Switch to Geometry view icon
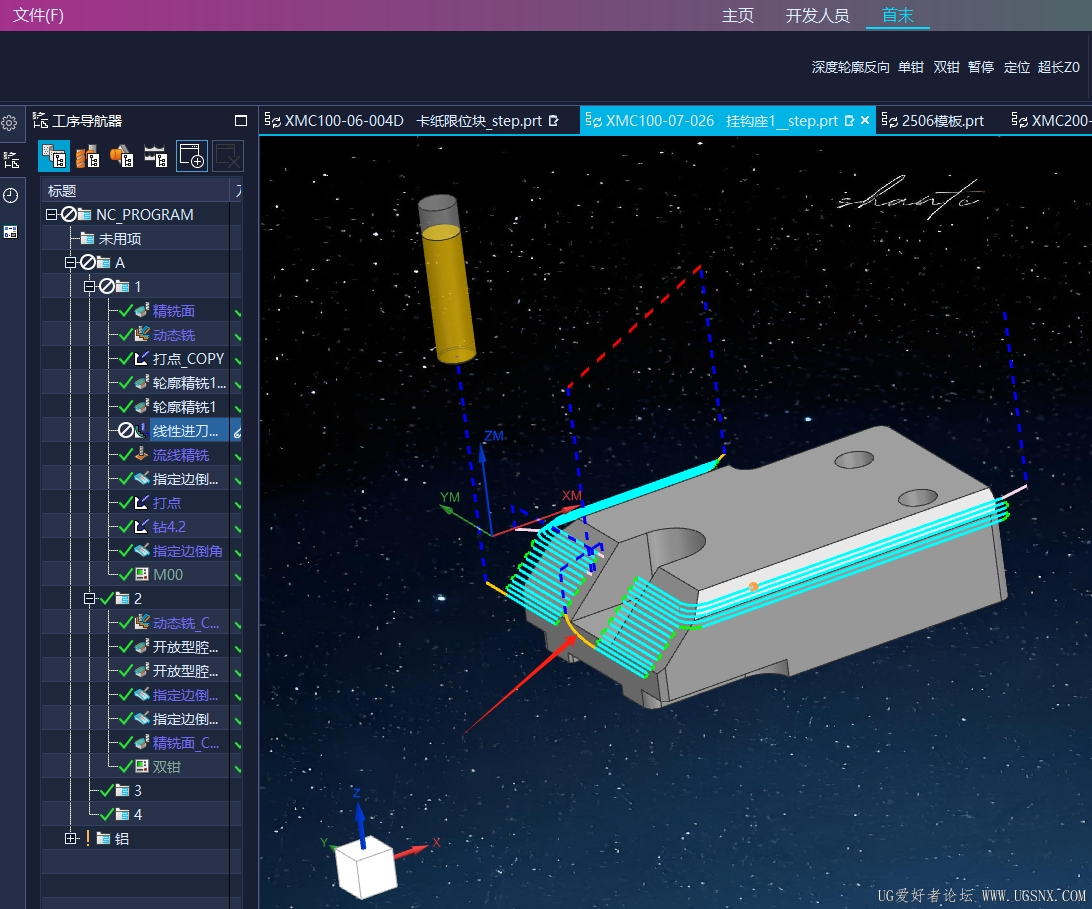The width and height of the screenshot is (1092, 909). point(121,156)
